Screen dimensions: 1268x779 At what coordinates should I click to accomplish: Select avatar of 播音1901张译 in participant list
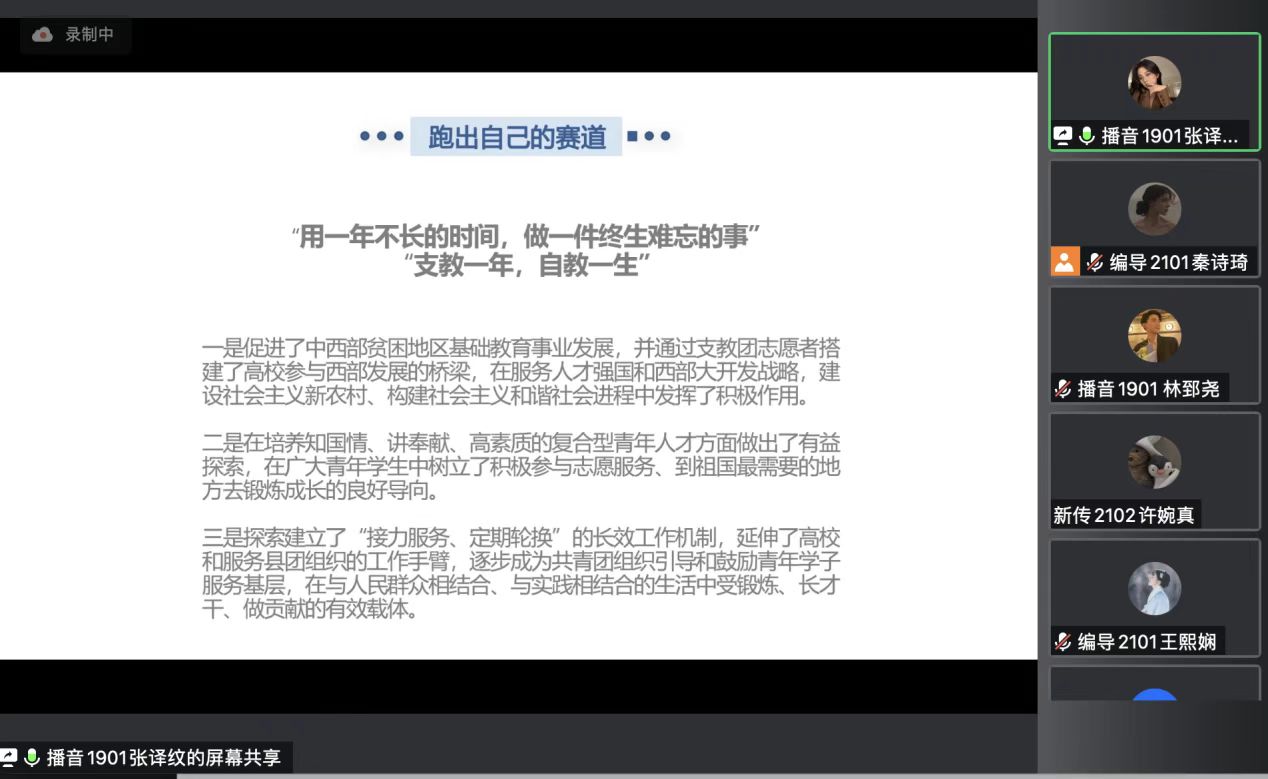tap(1154, 83)
